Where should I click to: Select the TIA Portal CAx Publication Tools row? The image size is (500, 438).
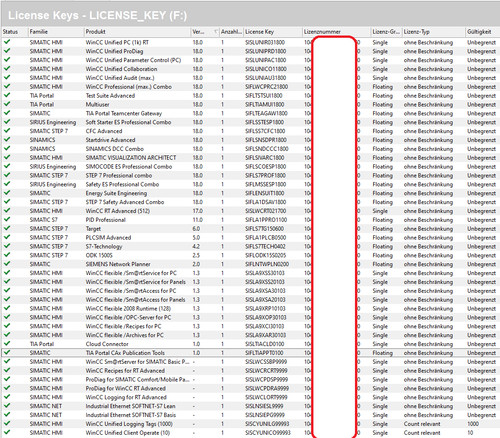tap(250, 353)
